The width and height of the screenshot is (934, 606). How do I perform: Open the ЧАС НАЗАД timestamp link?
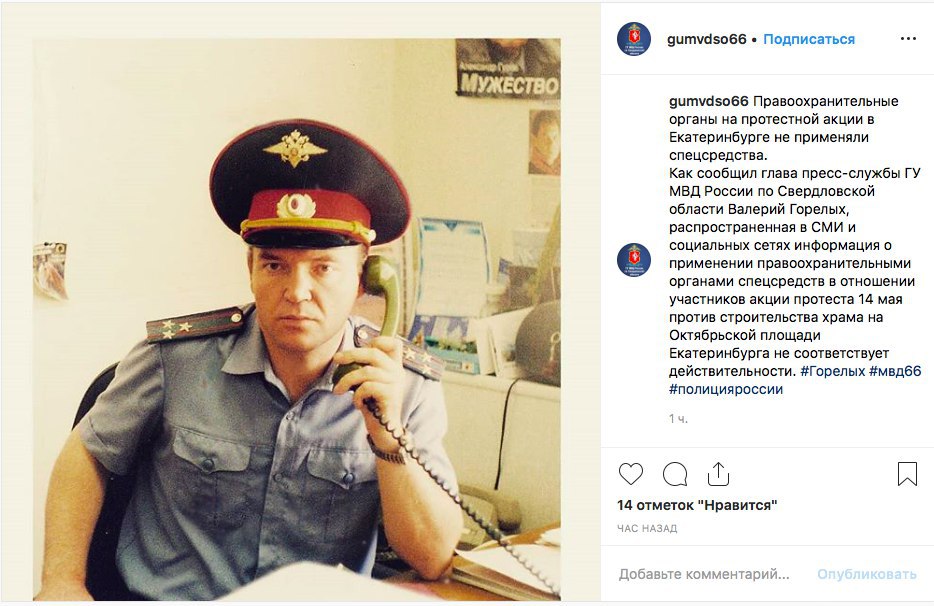pyautogui.click(x=647, y=529)
